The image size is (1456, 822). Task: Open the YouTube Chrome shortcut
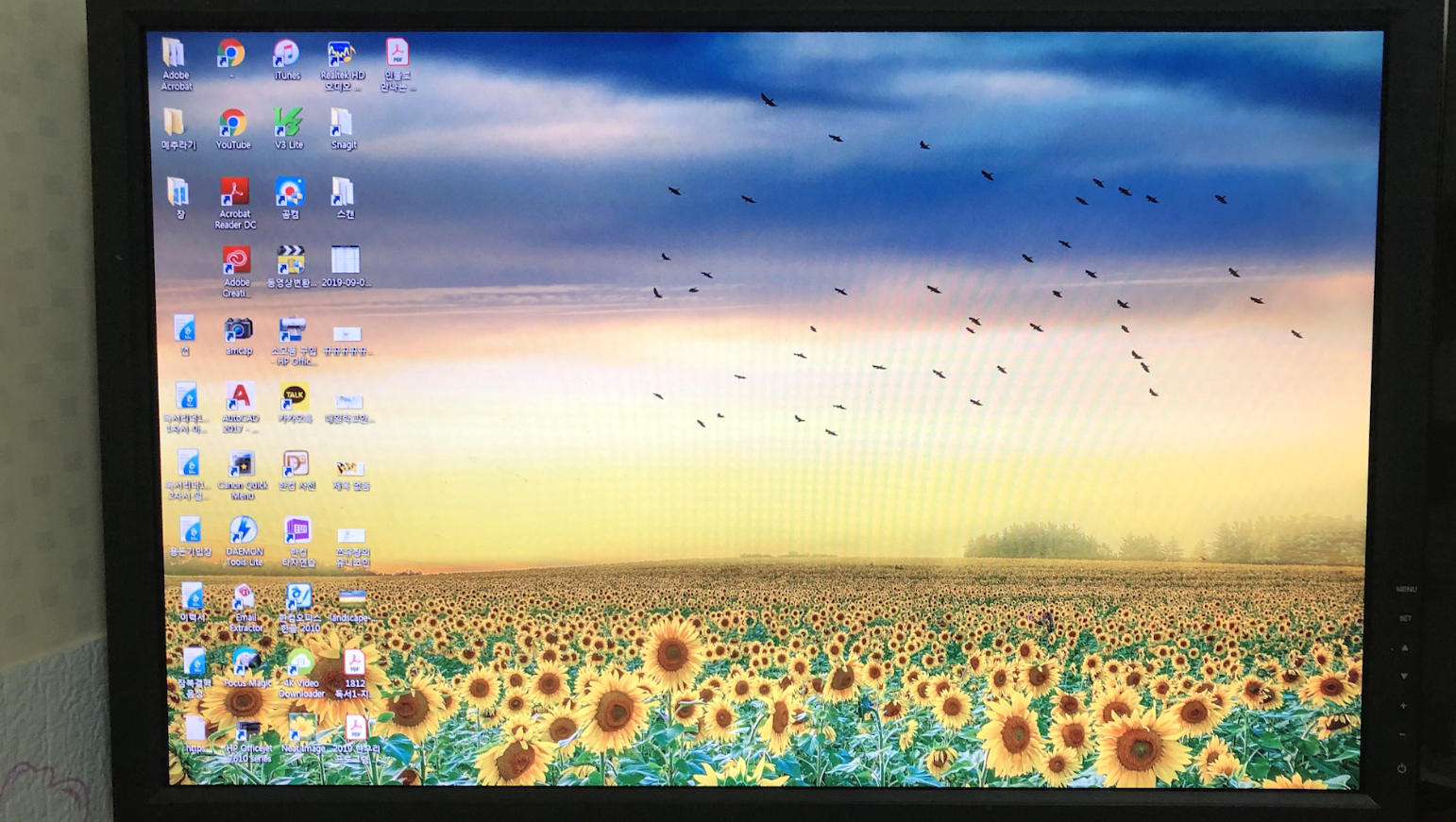point(232,128)
